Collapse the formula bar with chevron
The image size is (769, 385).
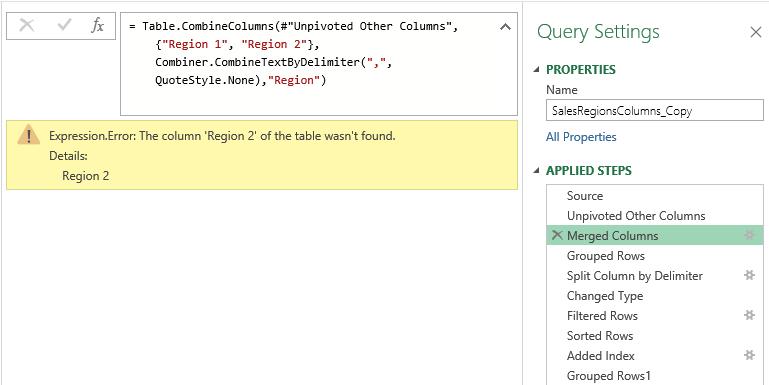[505, 27]
